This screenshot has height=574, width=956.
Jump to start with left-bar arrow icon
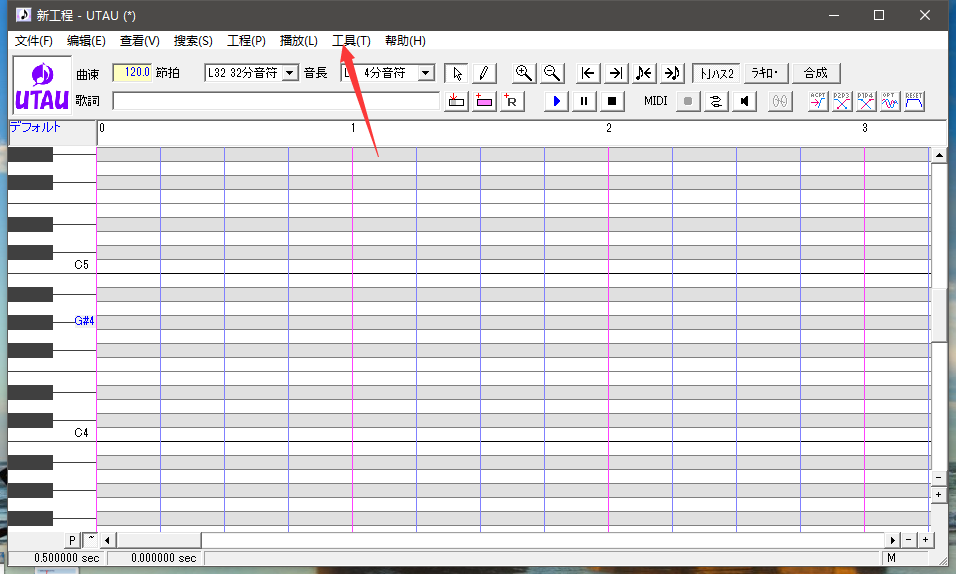click(x=588, y=73)
